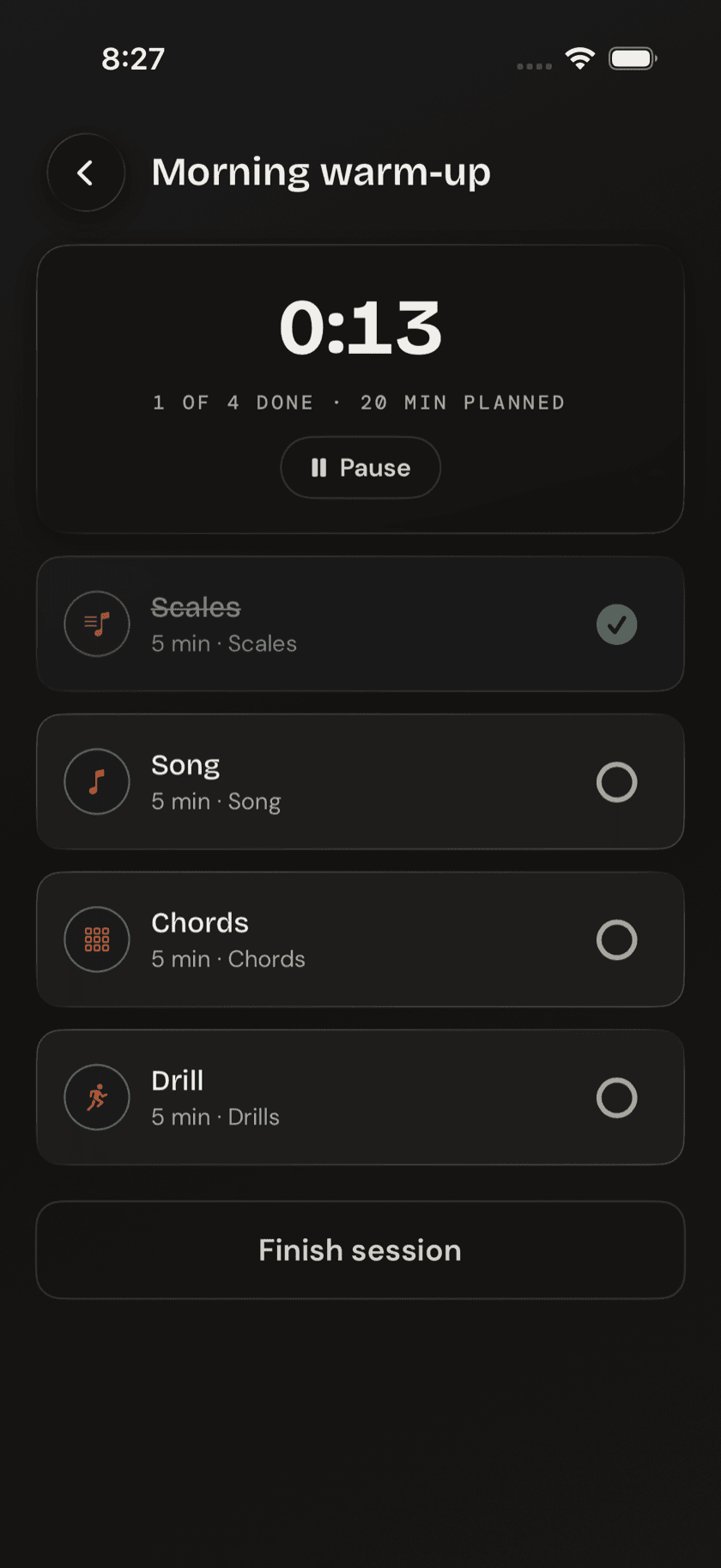Tap the back chevron button

pyautogui.click(x=86, y=173)
